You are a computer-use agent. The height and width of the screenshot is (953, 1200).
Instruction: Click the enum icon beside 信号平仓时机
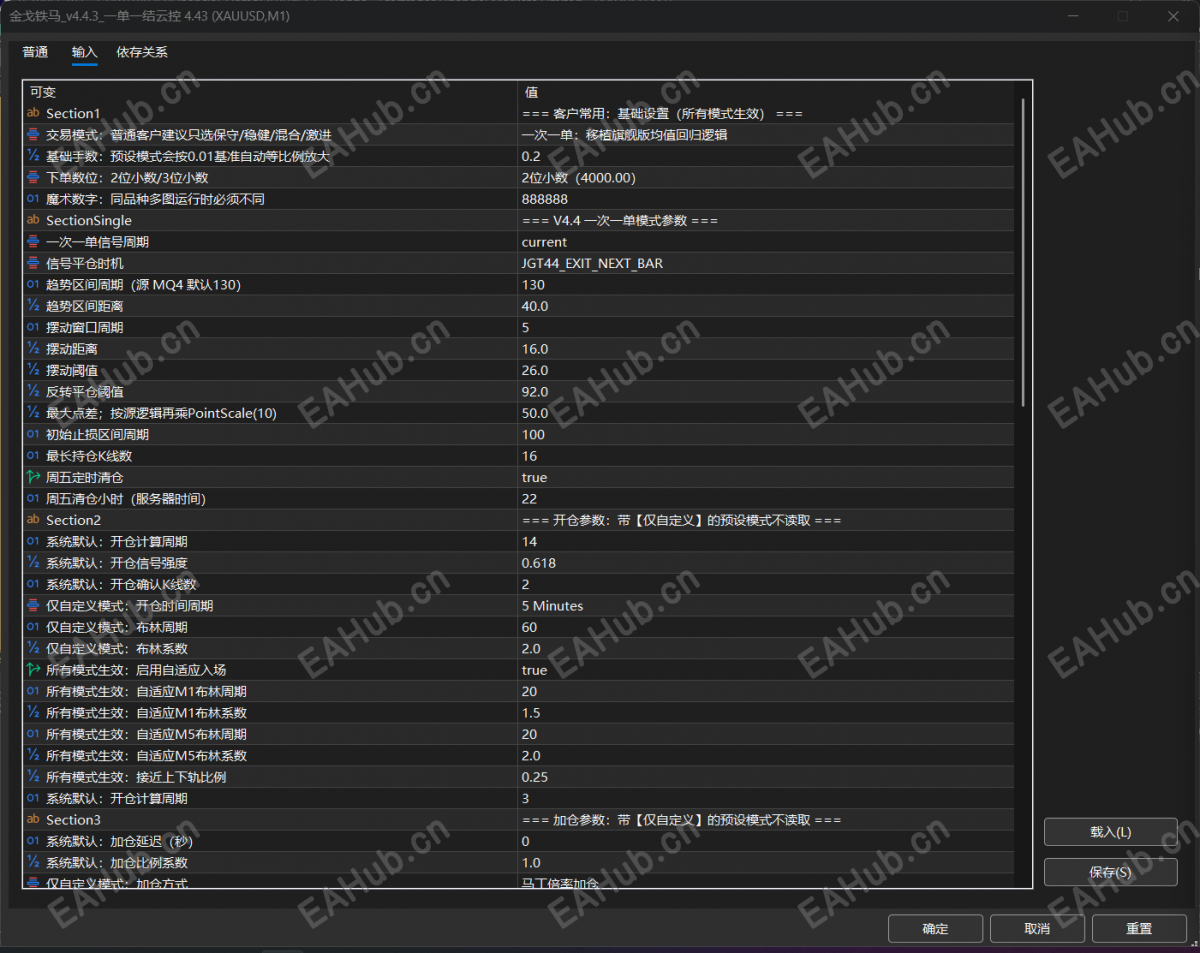click(x=33, y=263)
